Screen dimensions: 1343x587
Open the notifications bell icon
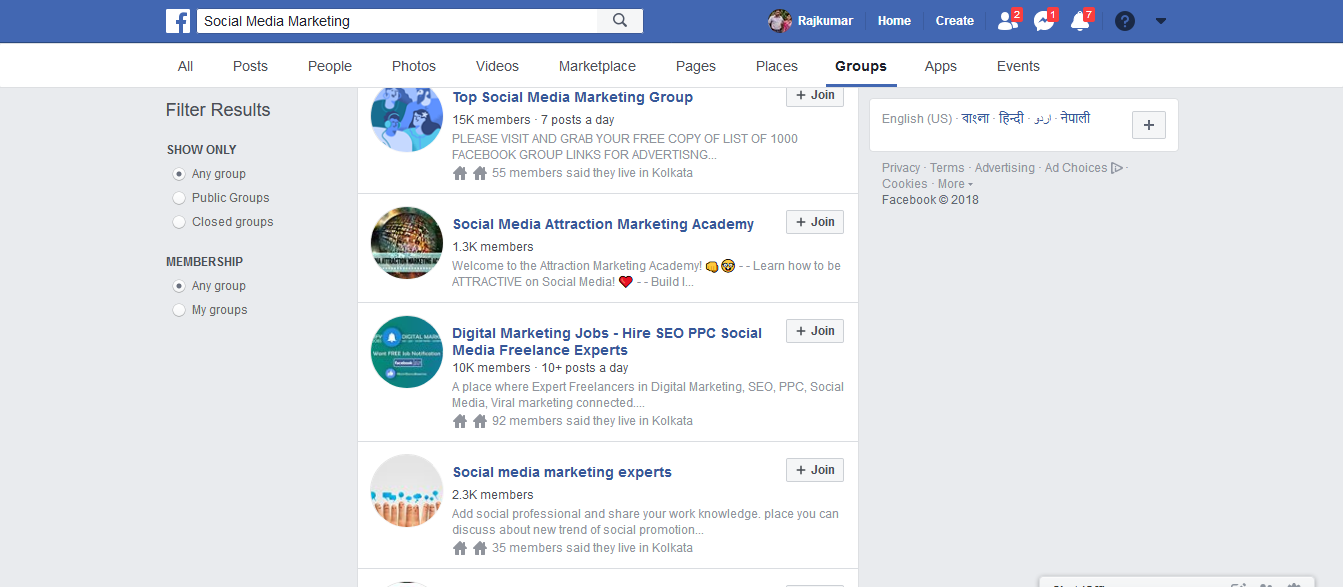(1080, 21)
